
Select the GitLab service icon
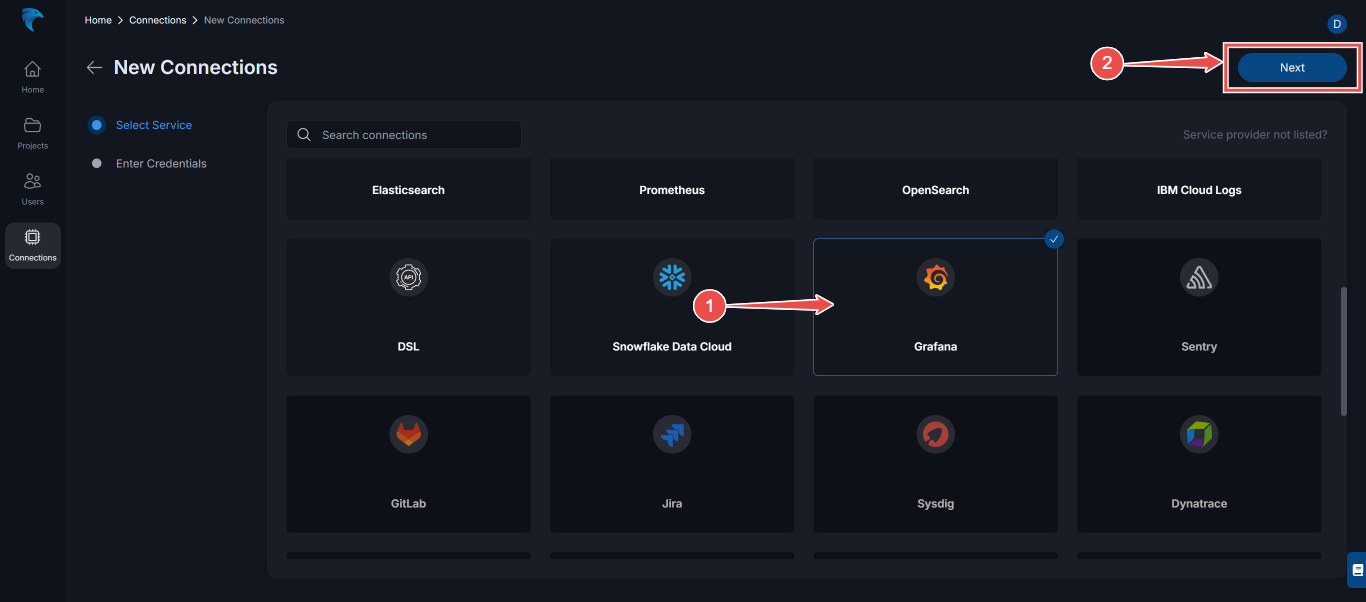408,434
